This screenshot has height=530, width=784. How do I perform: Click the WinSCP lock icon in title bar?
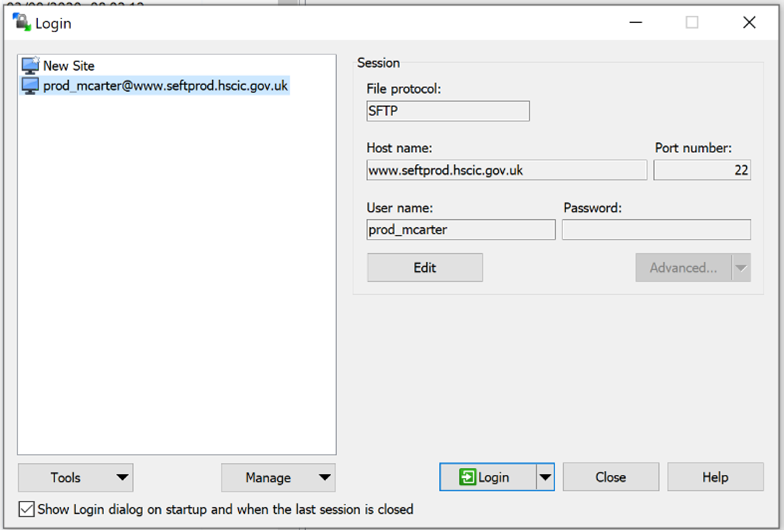click(x=21, y=22)
